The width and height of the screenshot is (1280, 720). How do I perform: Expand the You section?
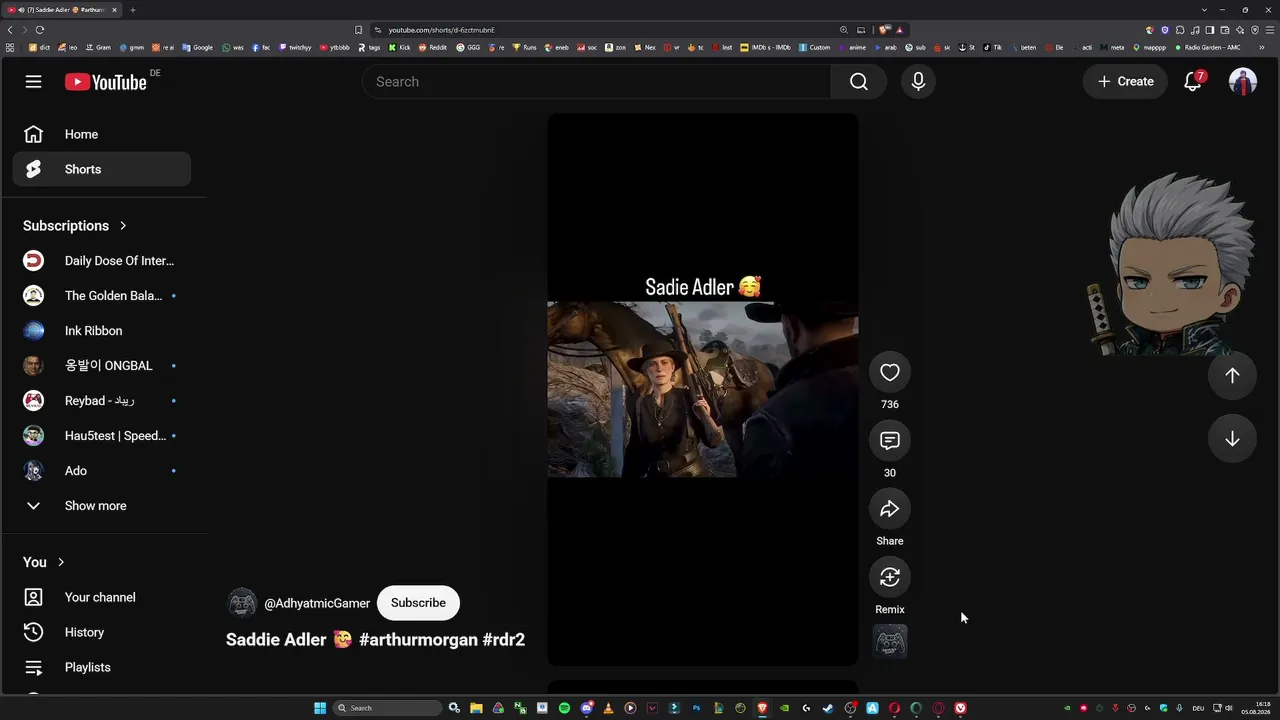click(44, 562)
